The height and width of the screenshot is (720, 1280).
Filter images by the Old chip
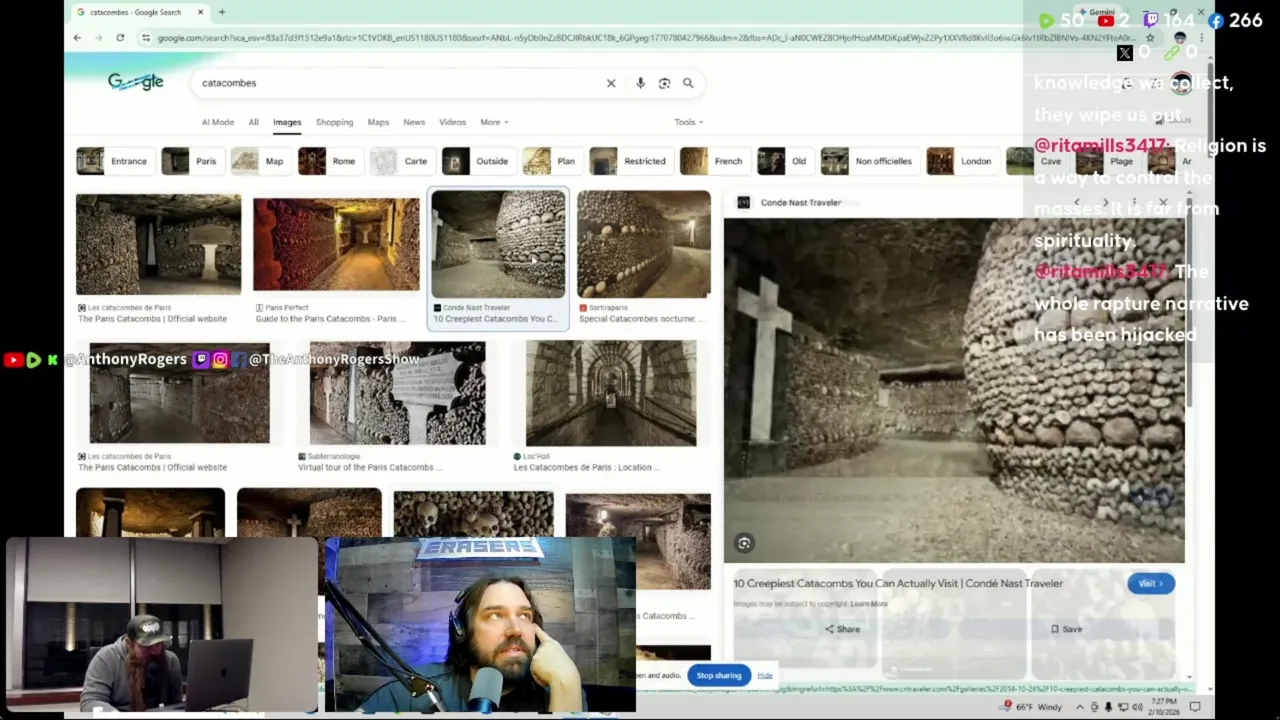click(784, 161)
